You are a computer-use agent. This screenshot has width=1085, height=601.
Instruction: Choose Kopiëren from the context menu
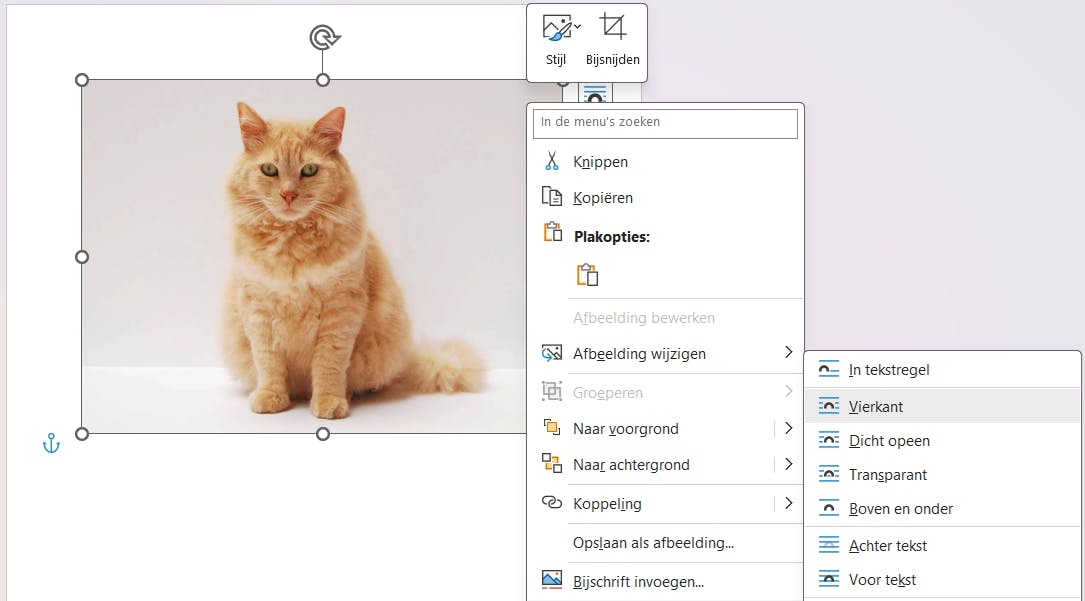[665, 197]
